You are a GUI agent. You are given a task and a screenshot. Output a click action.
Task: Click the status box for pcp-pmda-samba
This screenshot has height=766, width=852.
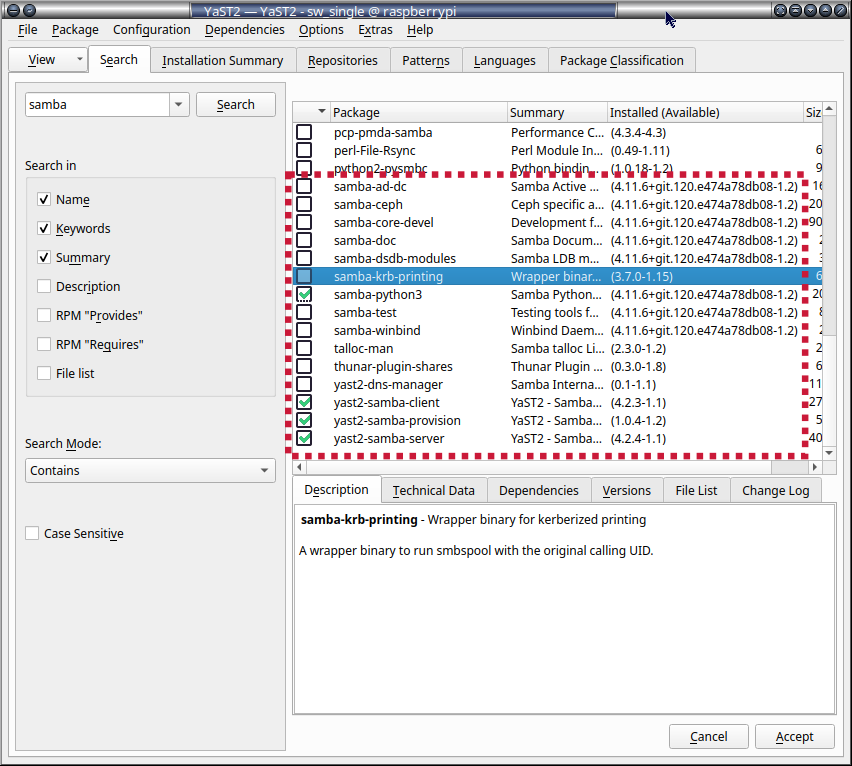click(x=304, y=133)
